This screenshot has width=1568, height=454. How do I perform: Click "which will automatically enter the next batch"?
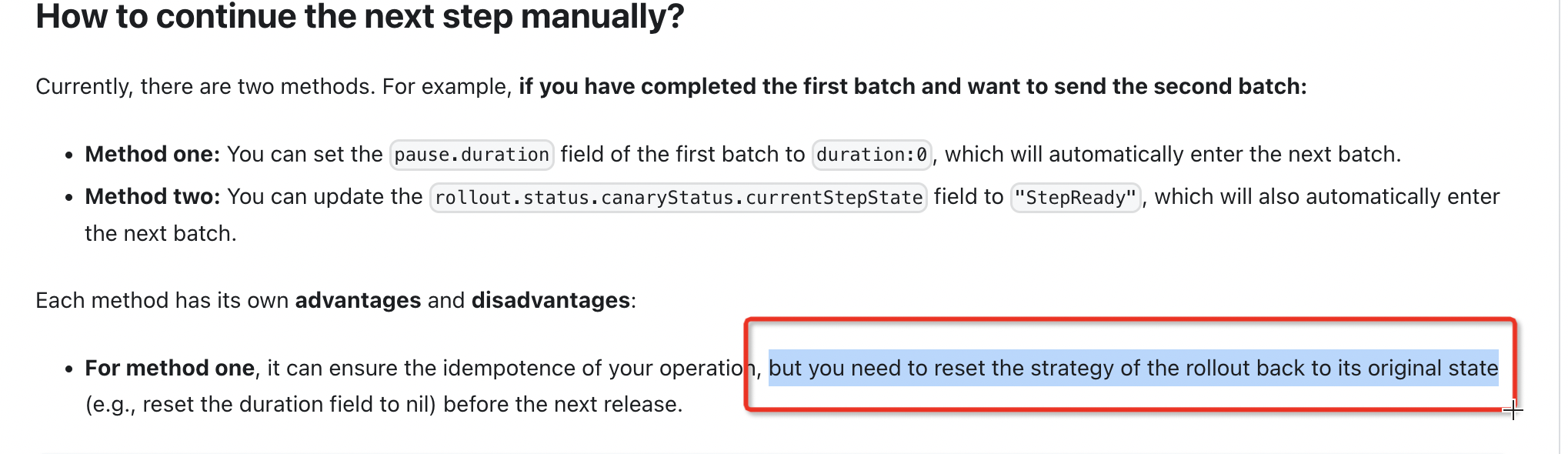1171,155
